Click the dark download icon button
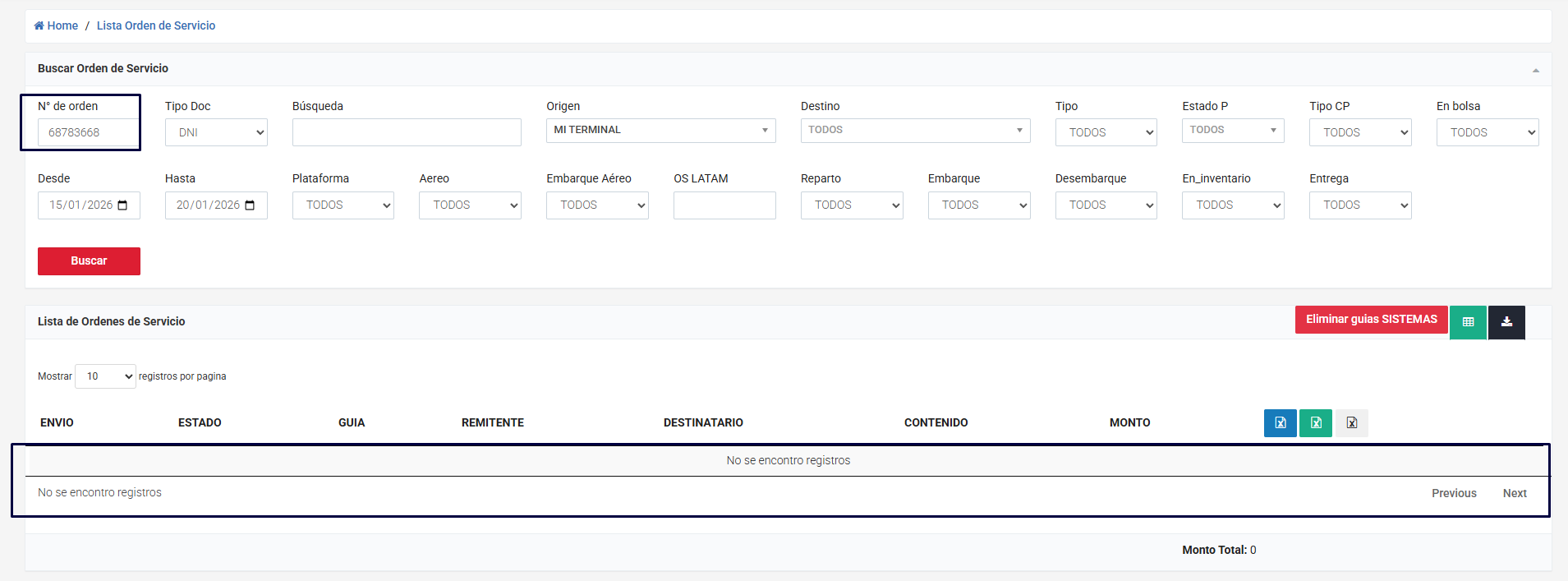This screenshot has width=1568, height=581. click(x=1506, y=322)
